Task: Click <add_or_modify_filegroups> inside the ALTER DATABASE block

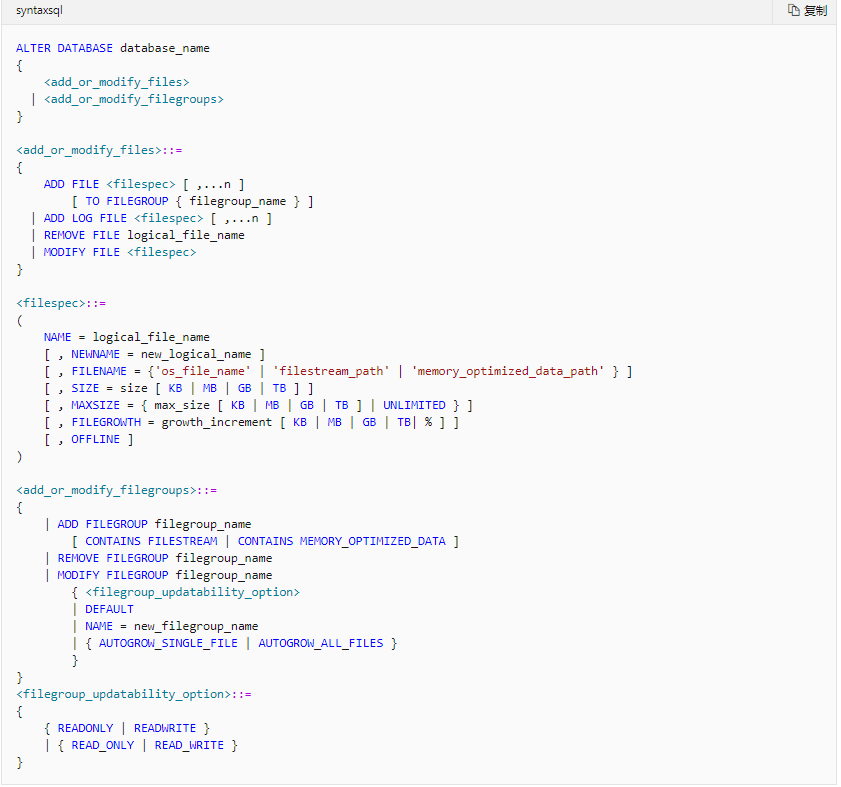Action: point(134,99)
